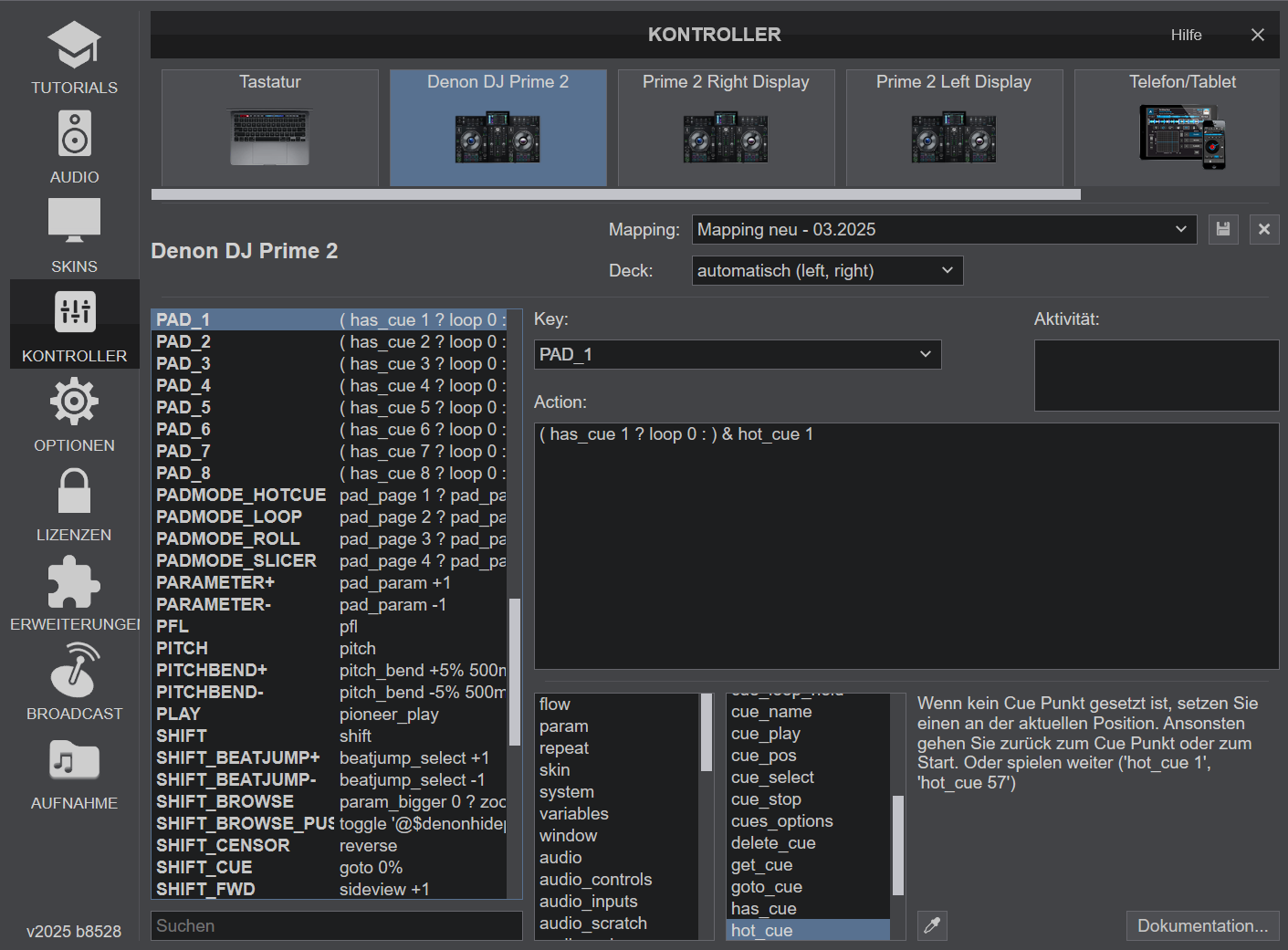1288x950 pixels.
Task: Select Prime 2 Right Display device
Action: [727, 128]
